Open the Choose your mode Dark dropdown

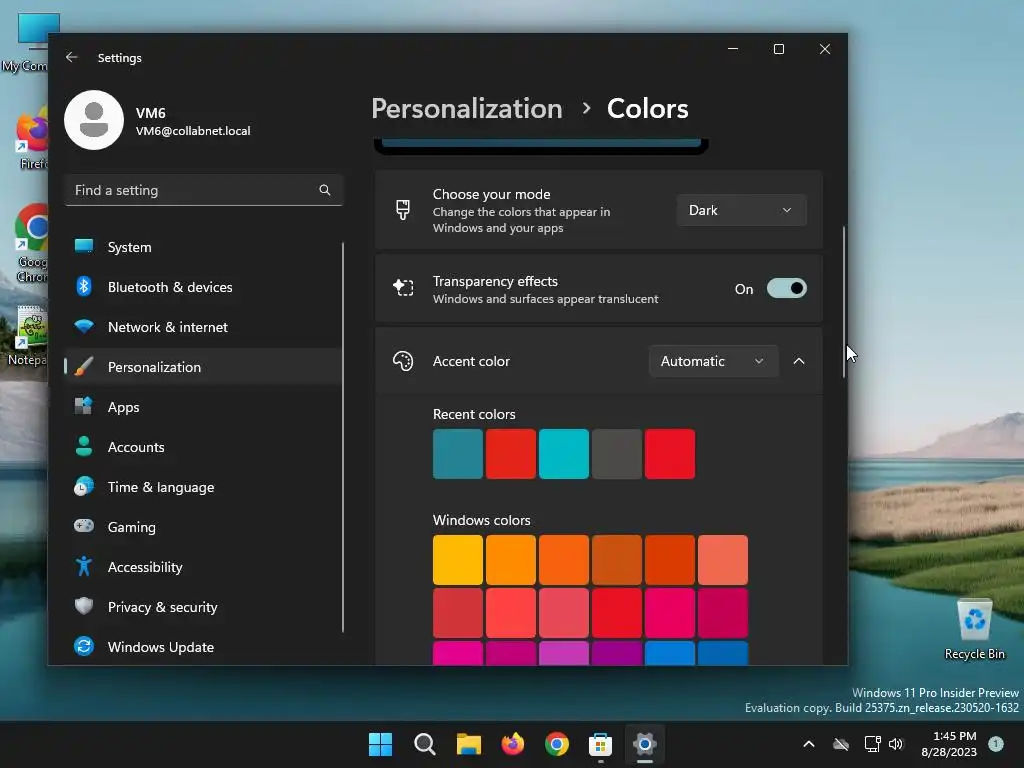(741, 210)
